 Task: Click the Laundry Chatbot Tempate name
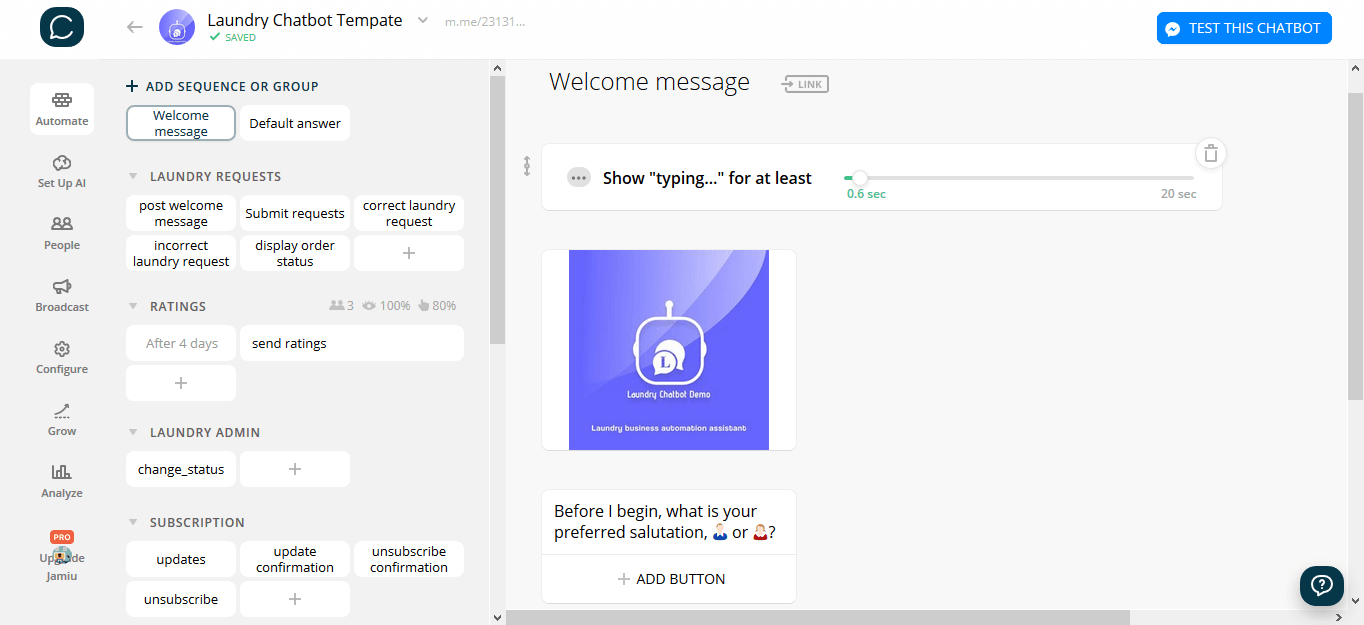305,20
